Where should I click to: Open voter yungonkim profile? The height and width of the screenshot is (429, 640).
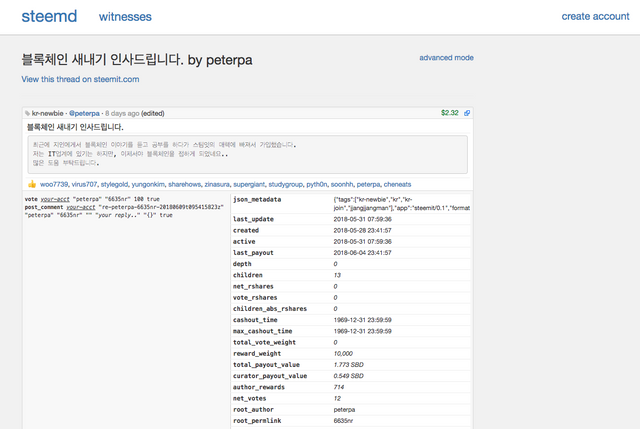pos(148,184)
